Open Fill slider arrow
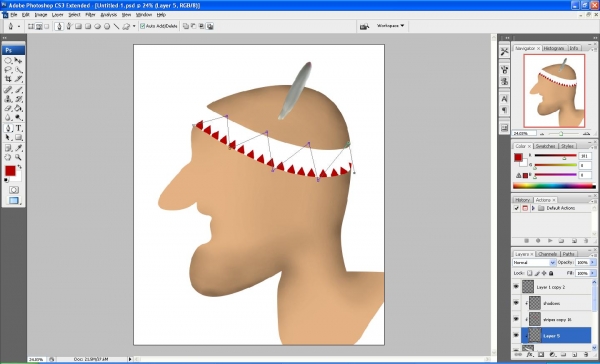Screen dimensions: 600x364 593,273
